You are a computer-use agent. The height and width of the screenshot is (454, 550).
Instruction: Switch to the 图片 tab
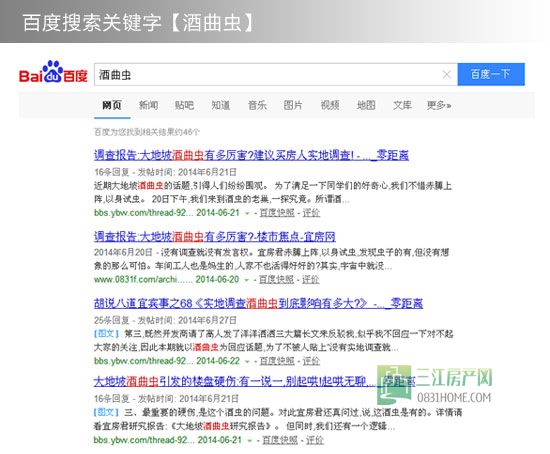tap(293, 105)
